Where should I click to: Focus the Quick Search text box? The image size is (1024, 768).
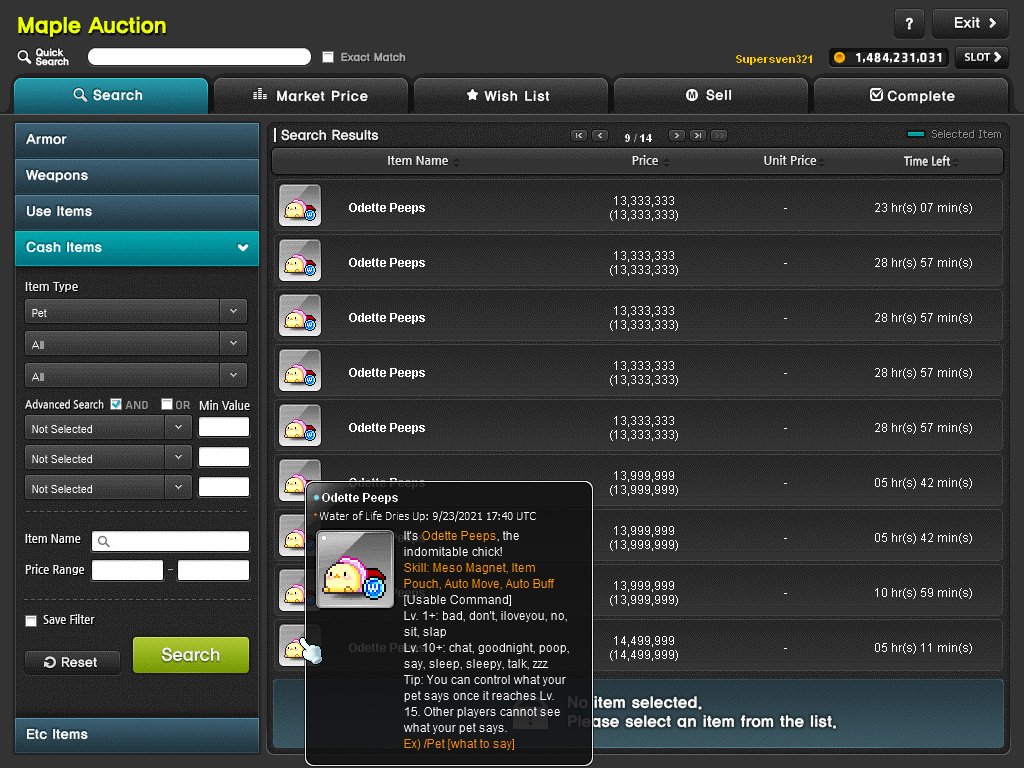199,57
